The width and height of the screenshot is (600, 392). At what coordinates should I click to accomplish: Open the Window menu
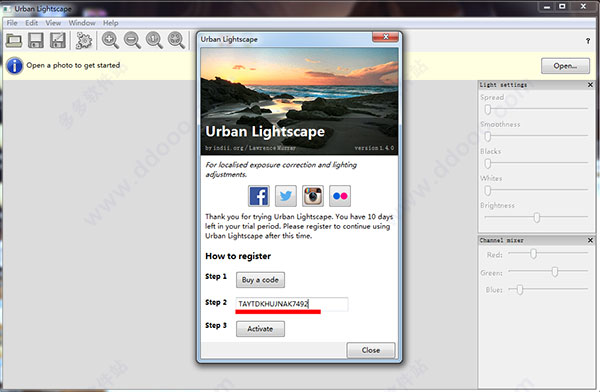pos(82,23)
